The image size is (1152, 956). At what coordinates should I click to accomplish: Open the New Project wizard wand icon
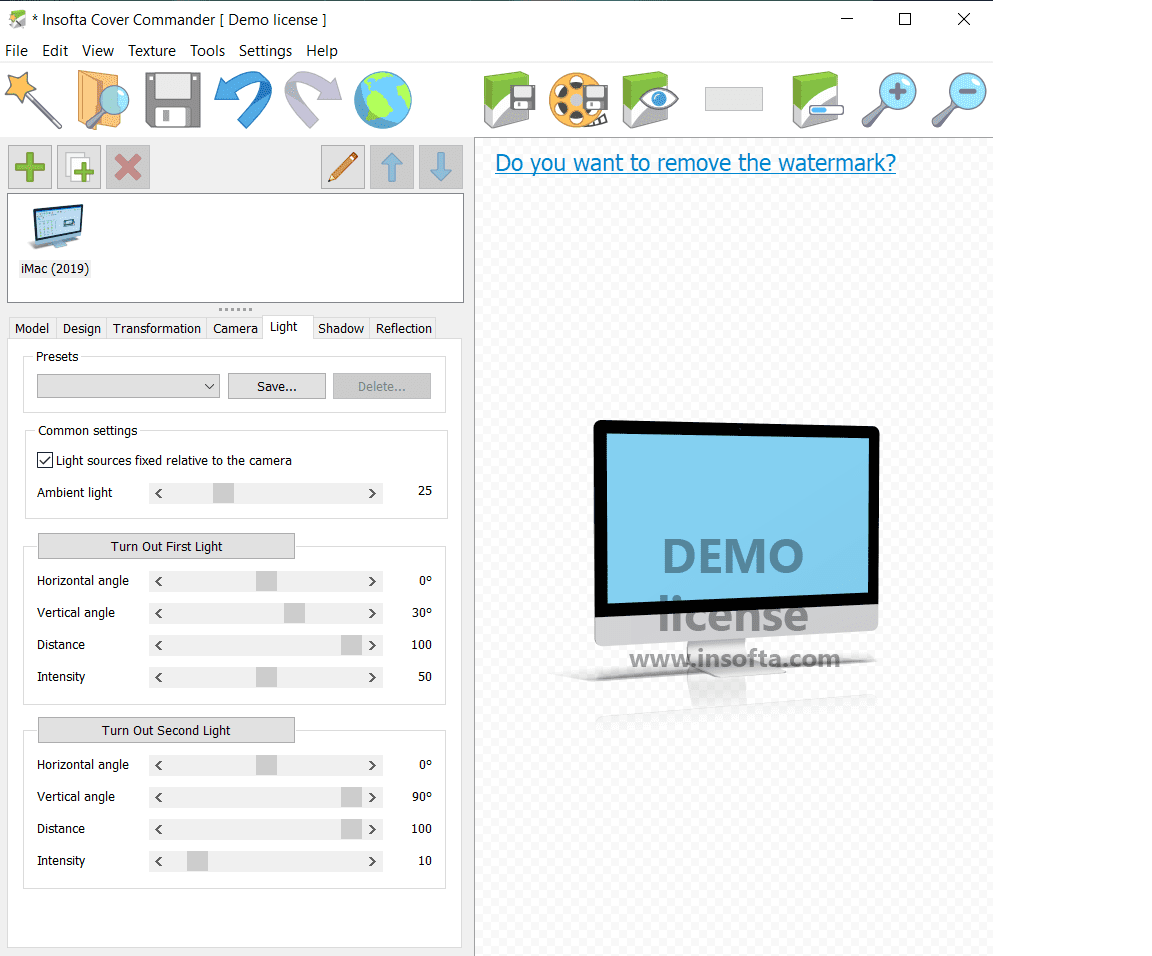pos(33,99)
